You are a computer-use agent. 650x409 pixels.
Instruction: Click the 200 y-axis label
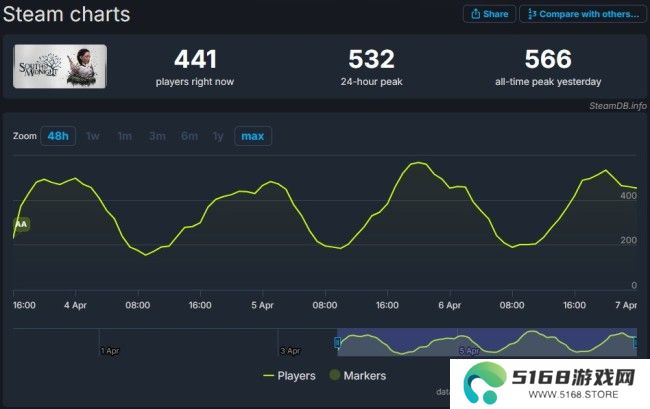628,240
